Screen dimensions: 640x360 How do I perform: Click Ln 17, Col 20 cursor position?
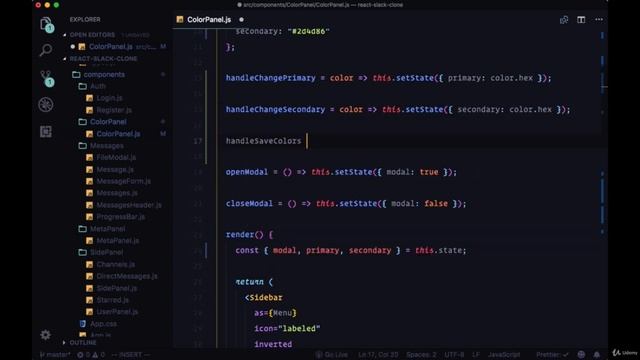click(x=378, y=355)
